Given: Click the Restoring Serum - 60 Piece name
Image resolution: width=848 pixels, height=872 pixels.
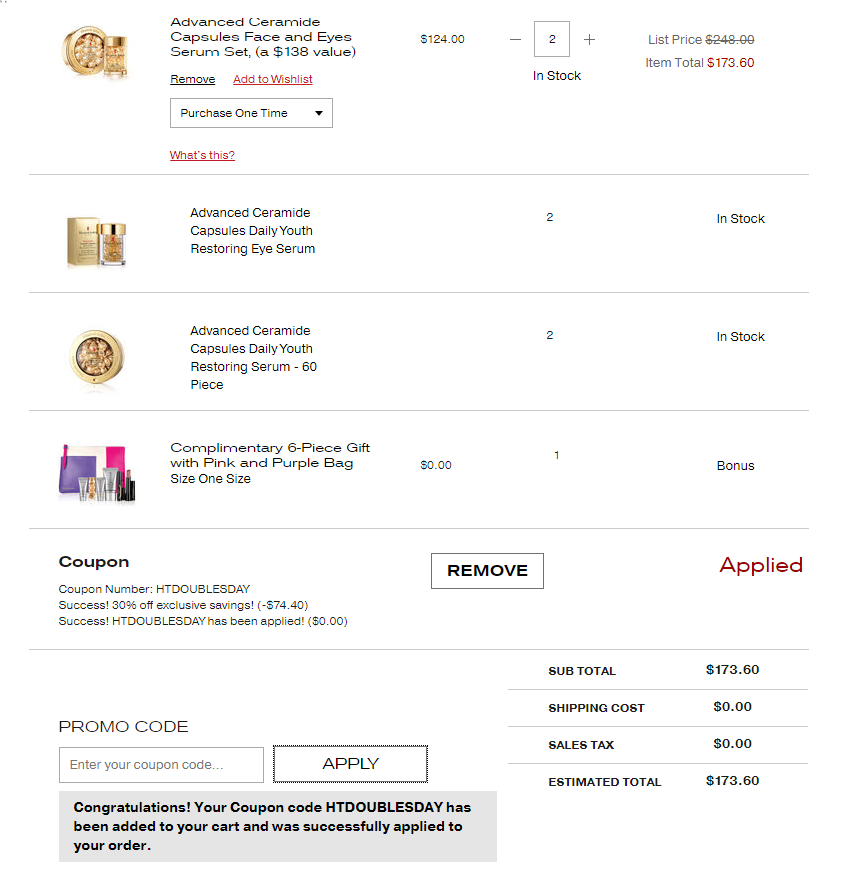Looking at the screenshot, I should coord(253,358).
